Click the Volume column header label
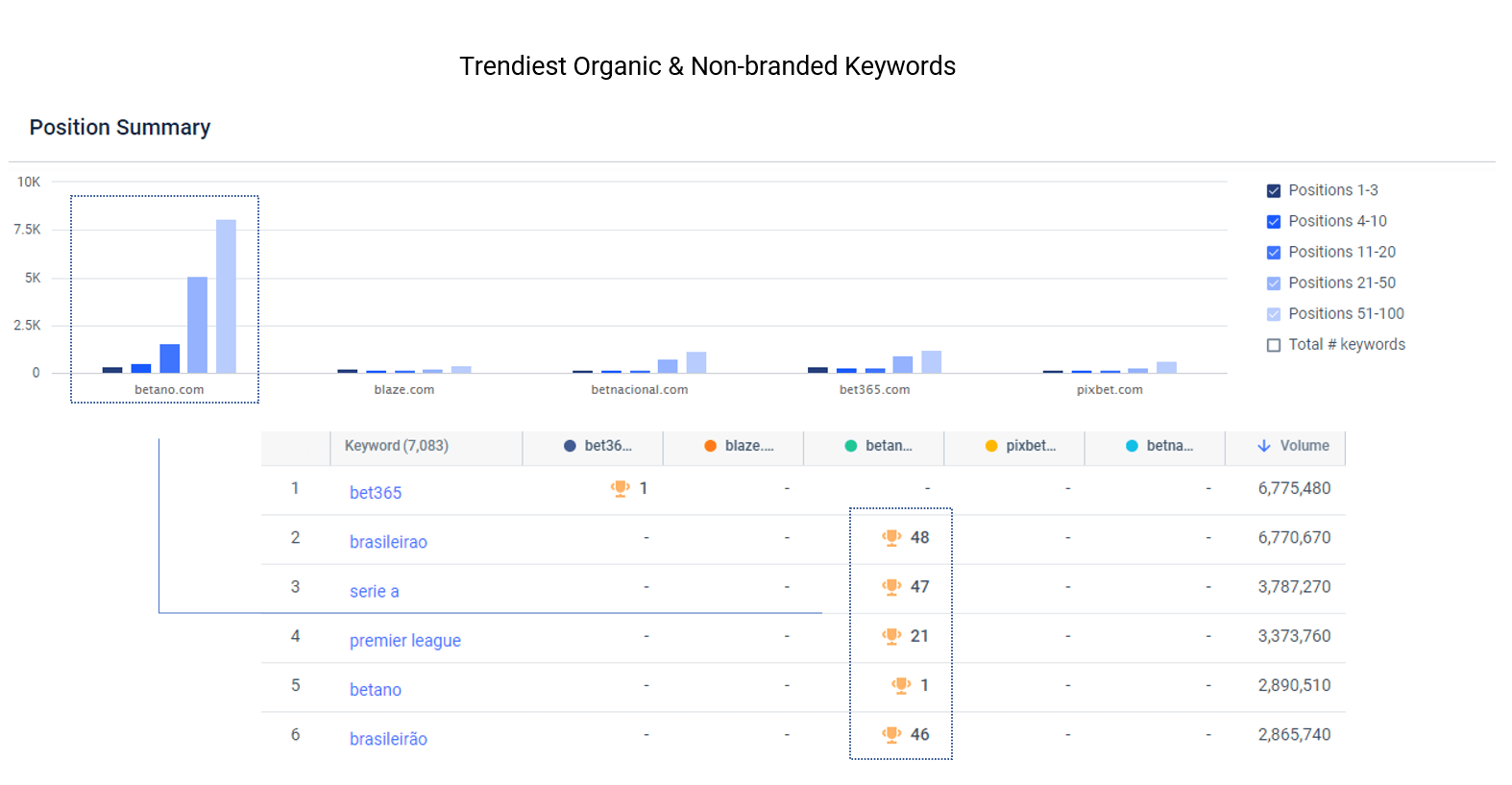 [x=1305, y=446]
